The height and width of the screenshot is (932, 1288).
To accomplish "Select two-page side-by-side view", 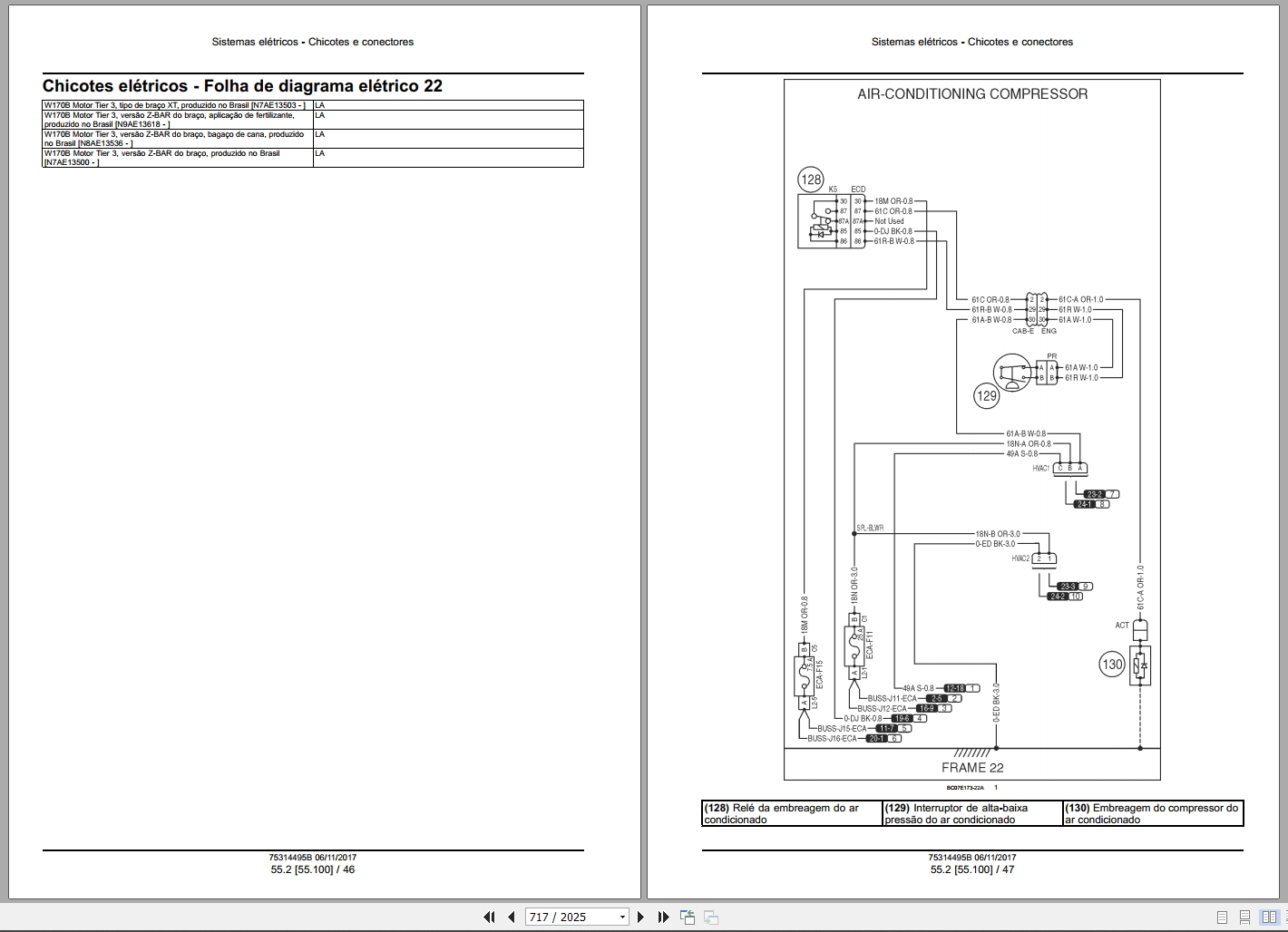I will pyautogui.click(x=1269, y=917).
